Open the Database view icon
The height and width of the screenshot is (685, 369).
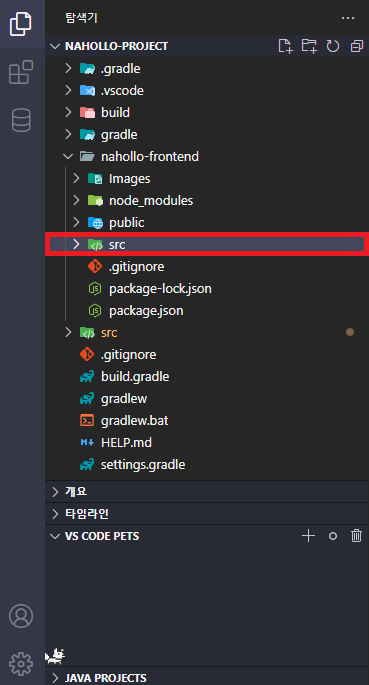[21, 120]
